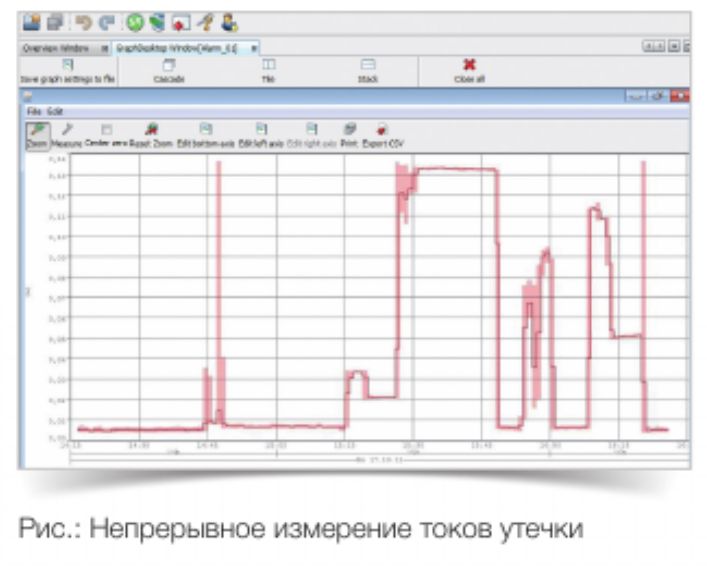
Task: Open Edit left axis settings
Action: pos(260,134)
